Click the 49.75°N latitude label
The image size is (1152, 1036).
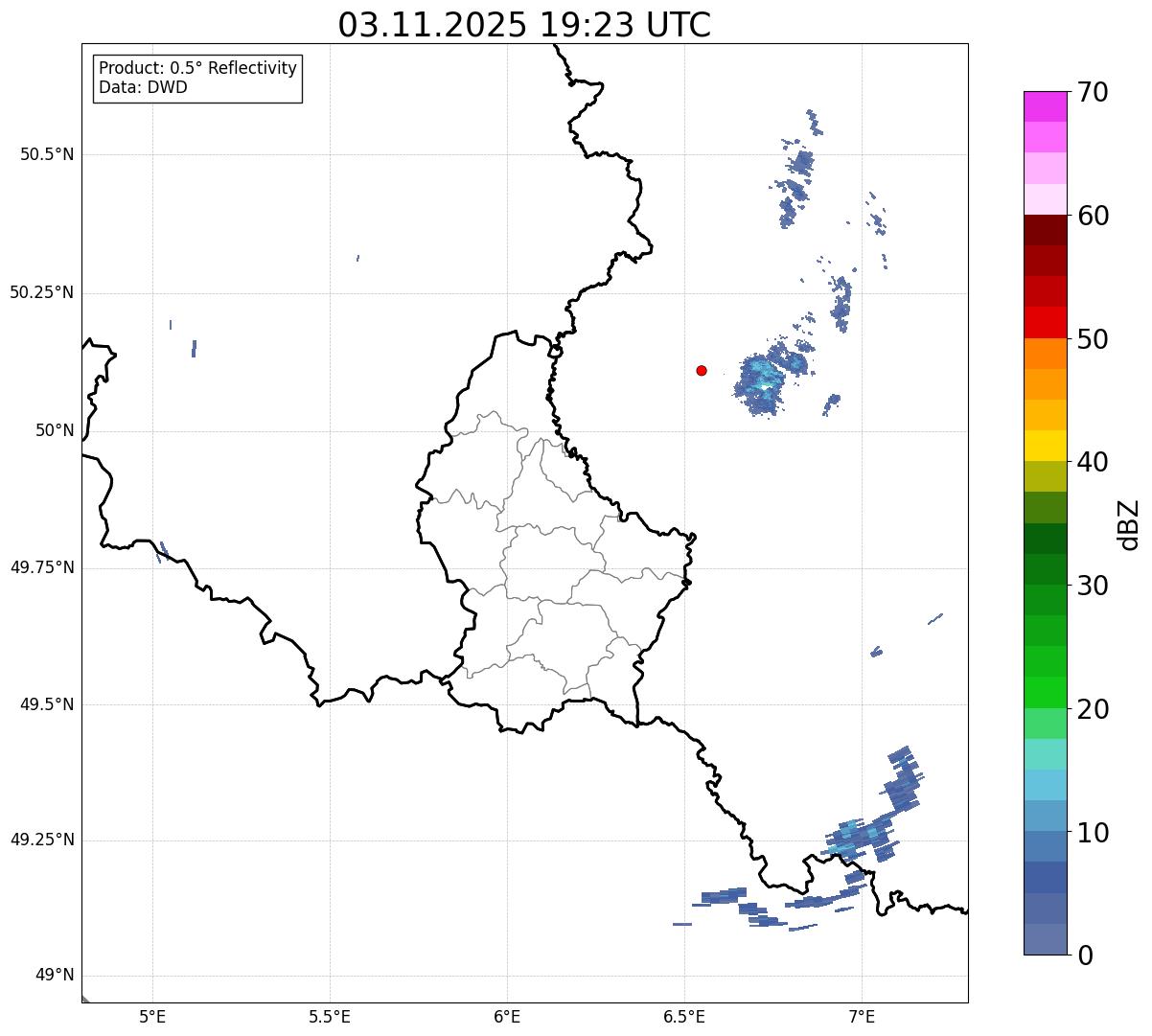click(42, 567)
